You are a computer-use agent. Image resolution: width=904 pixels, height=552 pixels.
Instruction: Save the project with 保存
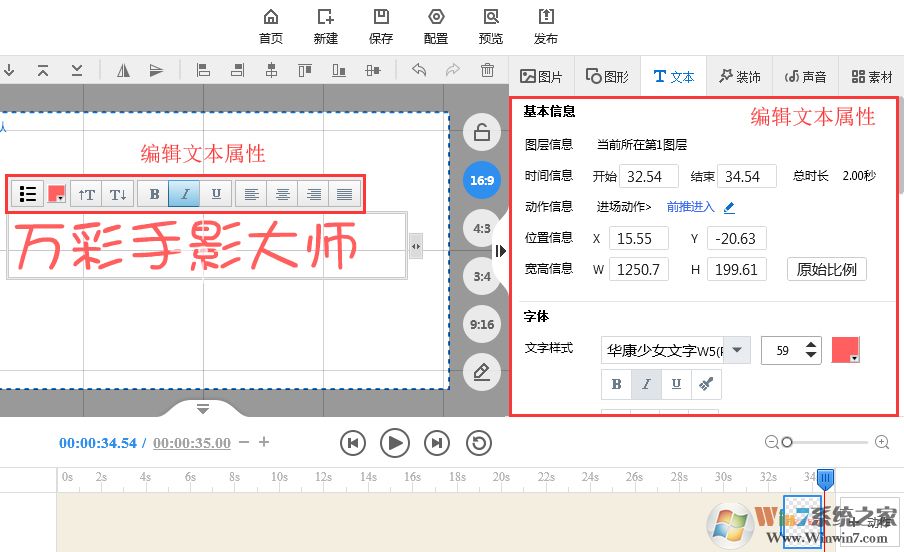[x=381, y=26]
